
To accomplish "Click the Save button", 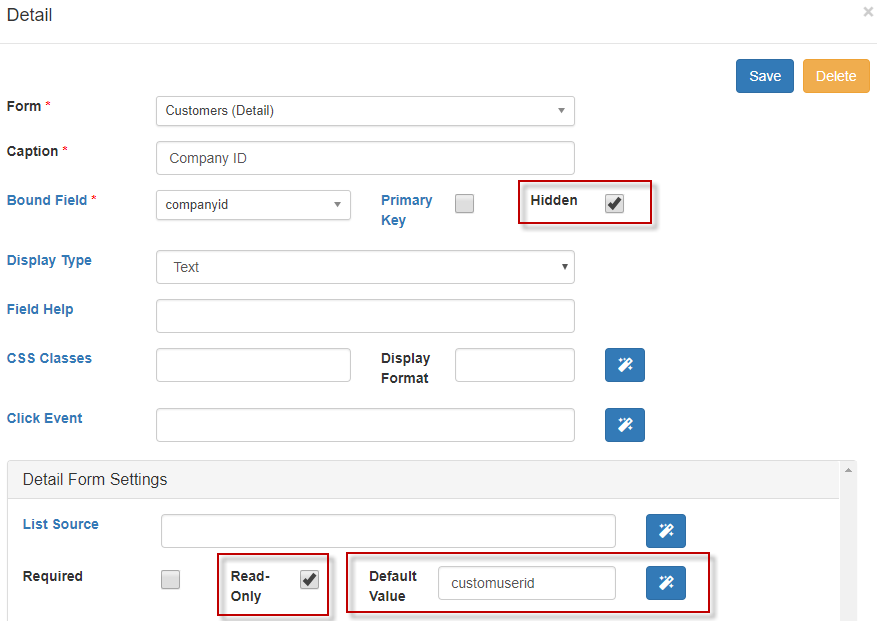I will pos(765,76).
